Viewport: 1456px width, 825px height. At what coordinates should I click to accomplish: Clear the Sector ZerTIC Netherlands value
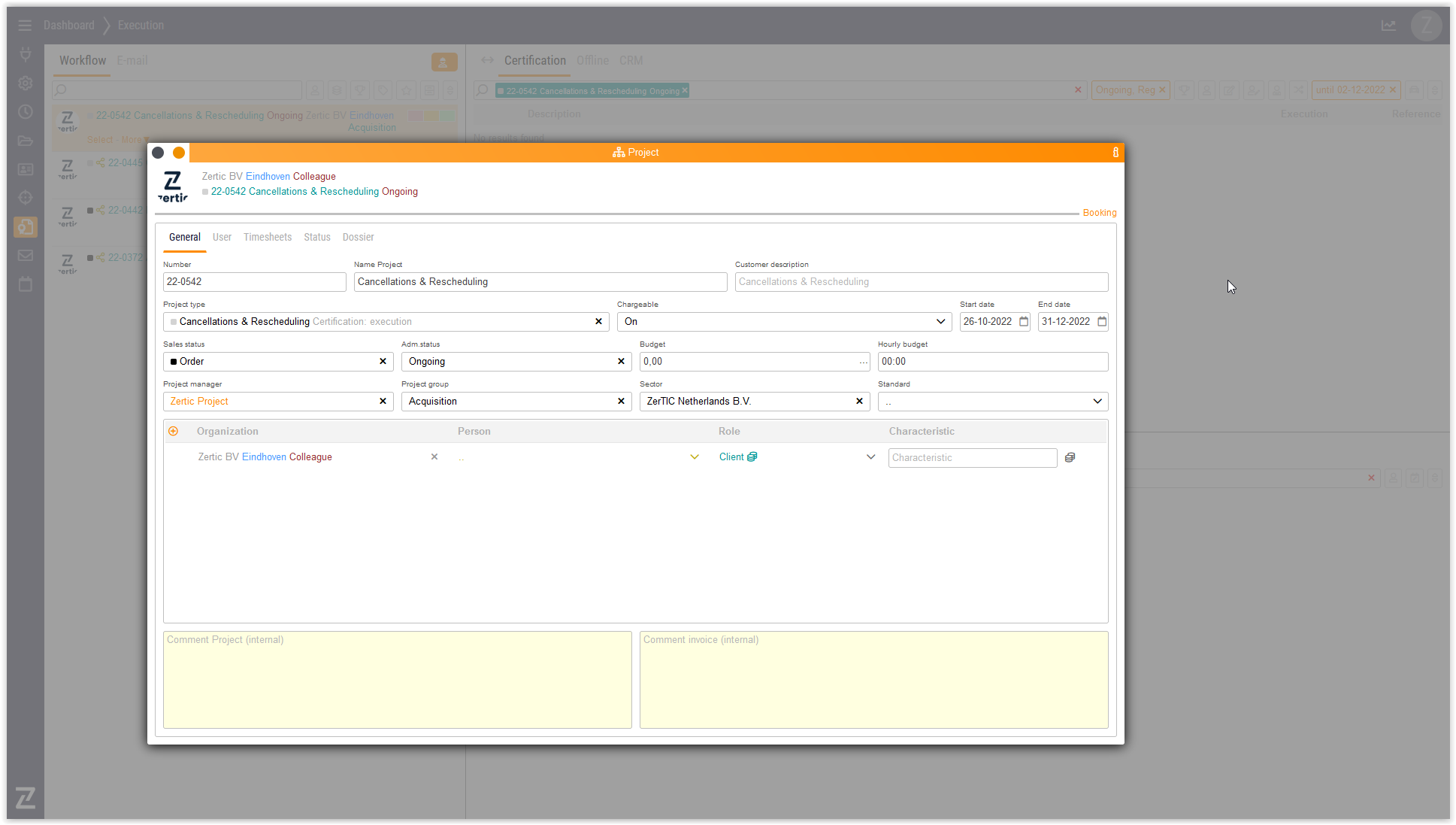(x=859, y=402)
